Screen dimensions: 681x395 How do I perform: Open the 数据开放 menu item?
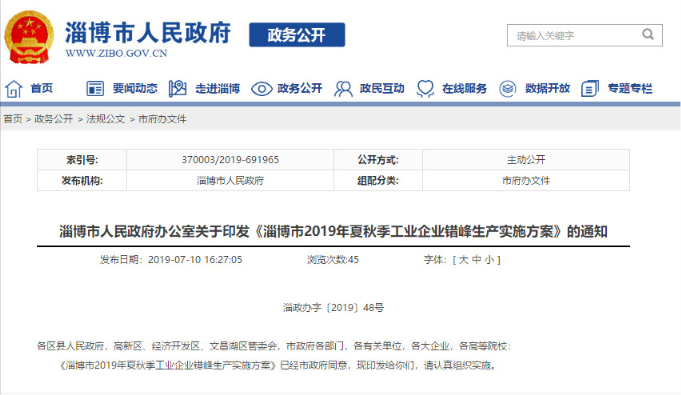pos(547,89)
